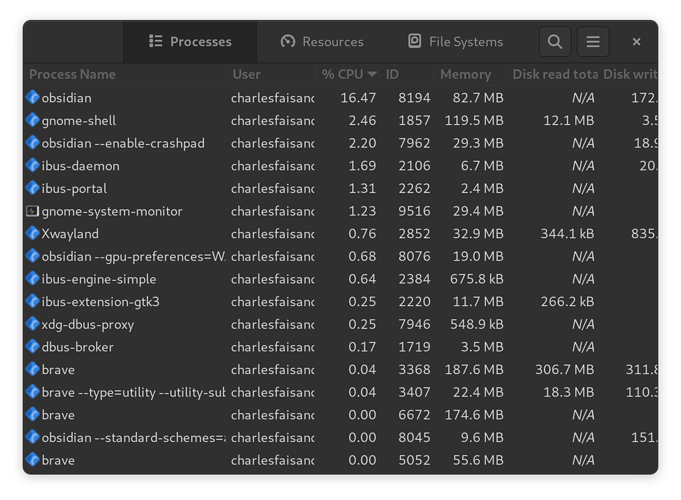Click the 119.5 MB memory value
The height and width of the screenshot is (500, 681).
coord(474,121)
